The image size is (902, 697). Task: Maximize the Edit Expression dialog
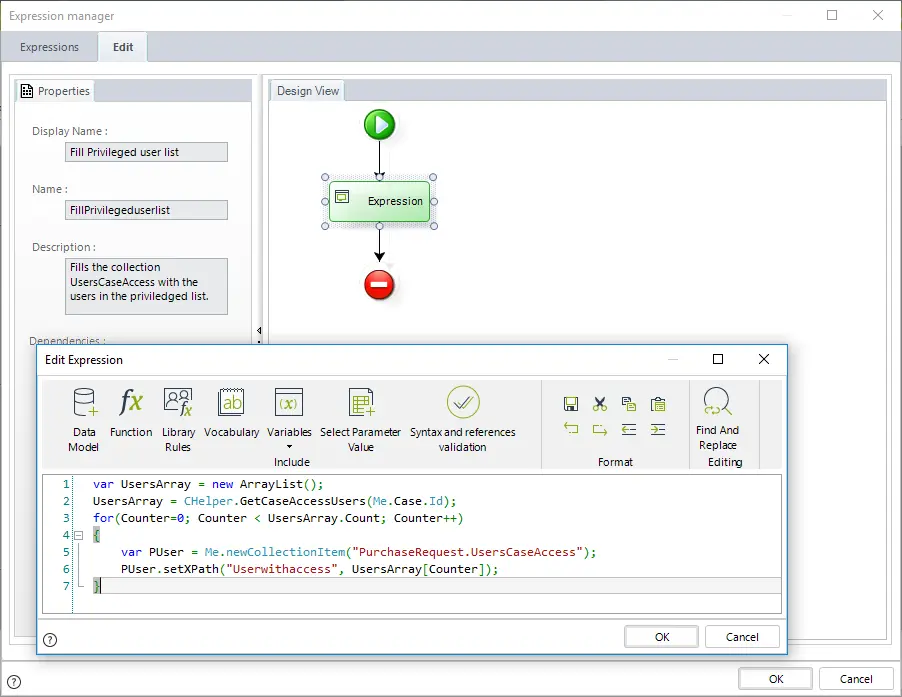point(718,359)
